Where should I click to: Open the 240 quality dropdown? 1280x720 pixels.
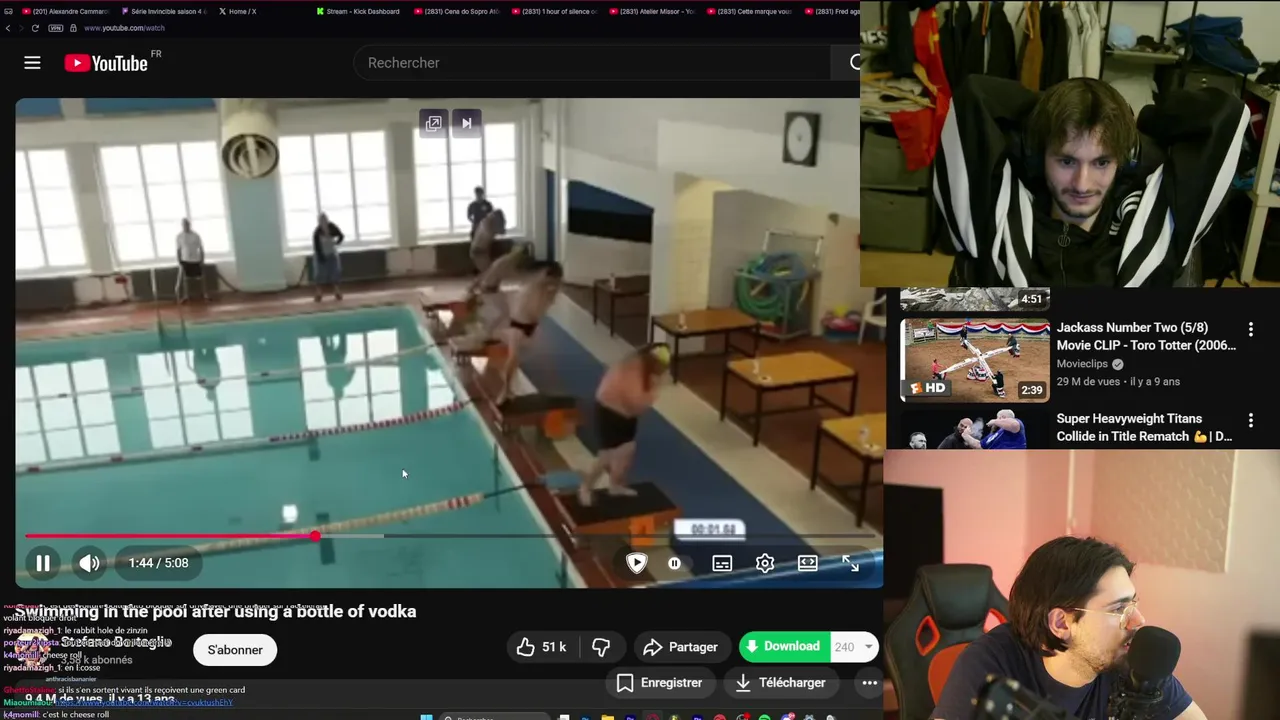(x=854, y=647)
